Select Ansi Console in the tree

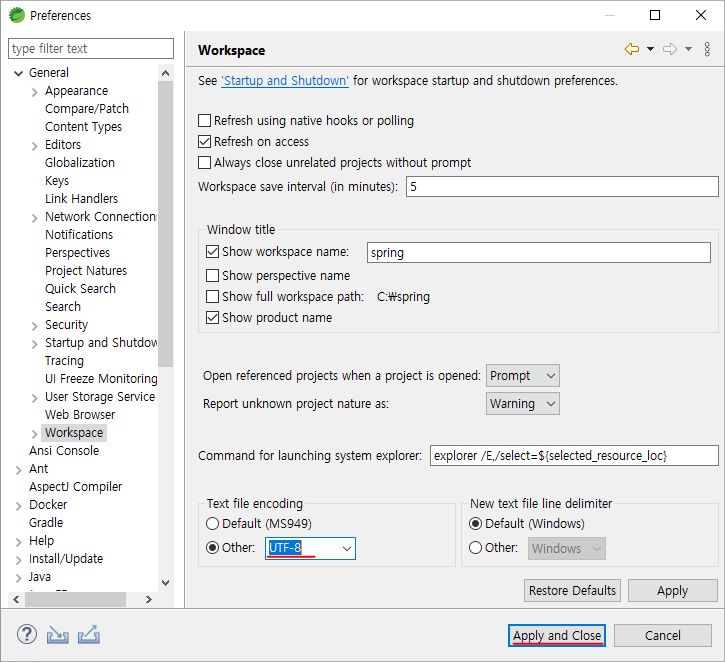click(64, 451)
